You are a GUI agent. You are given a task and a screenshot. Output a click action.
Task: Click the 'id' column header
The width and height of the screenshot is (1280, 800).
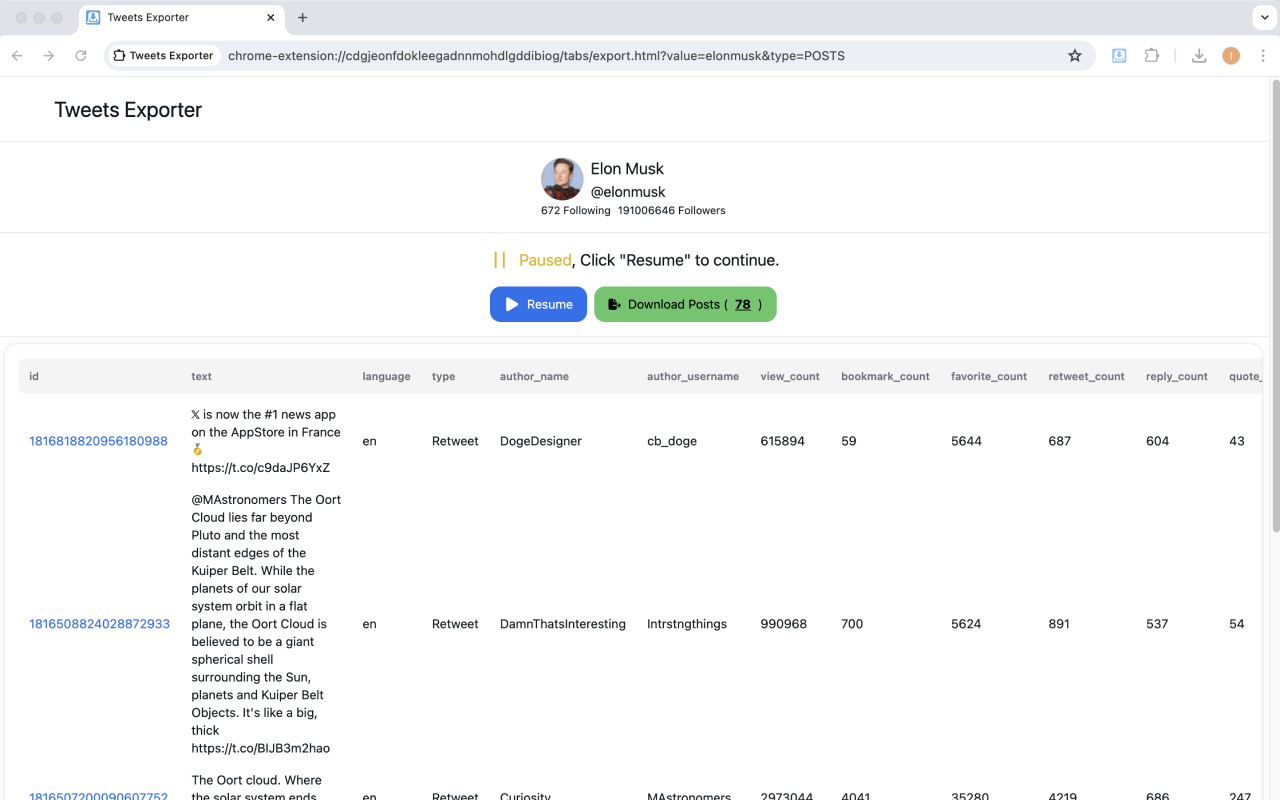pos(34,377)
